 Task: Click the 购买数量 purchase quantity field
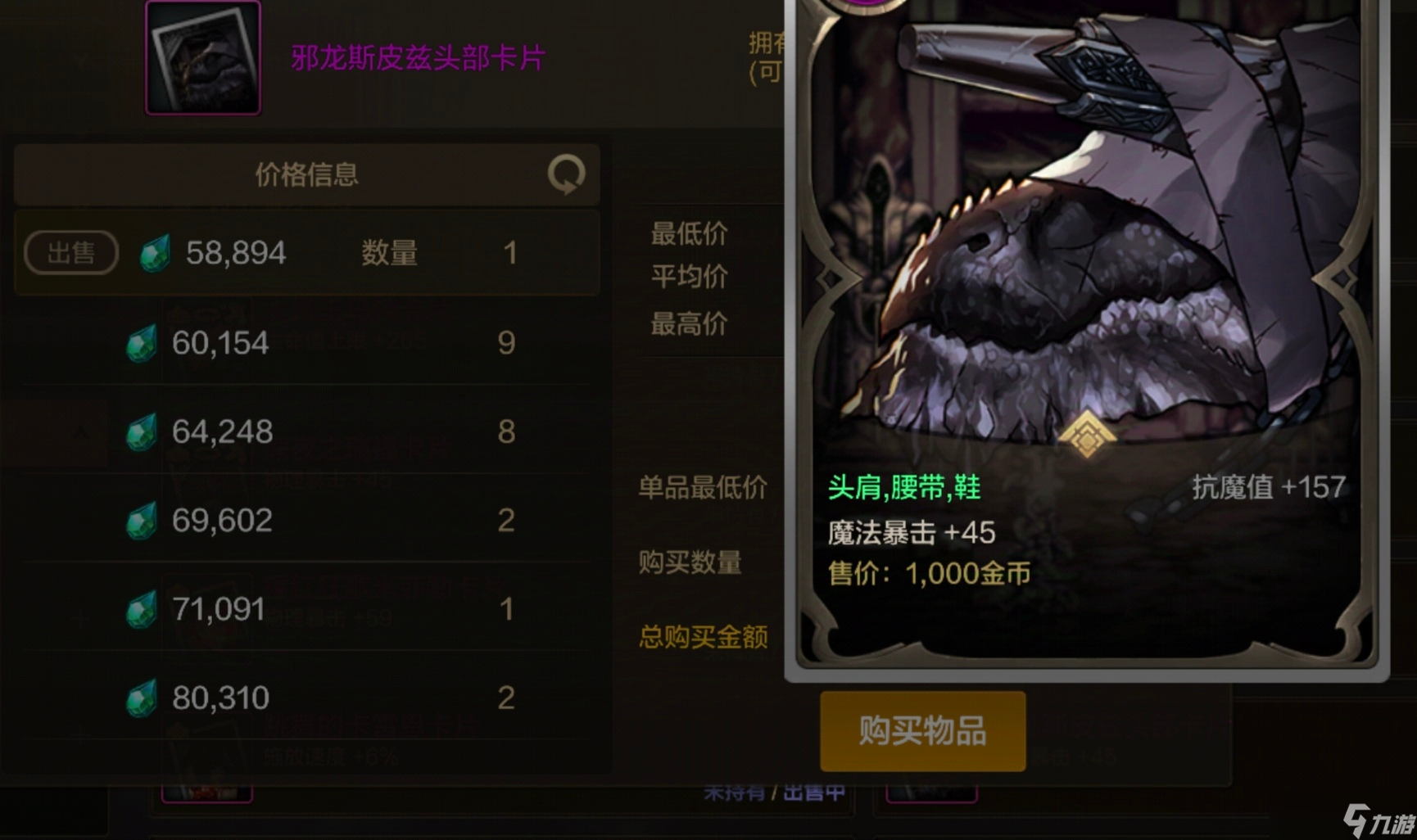coord(690,562)
